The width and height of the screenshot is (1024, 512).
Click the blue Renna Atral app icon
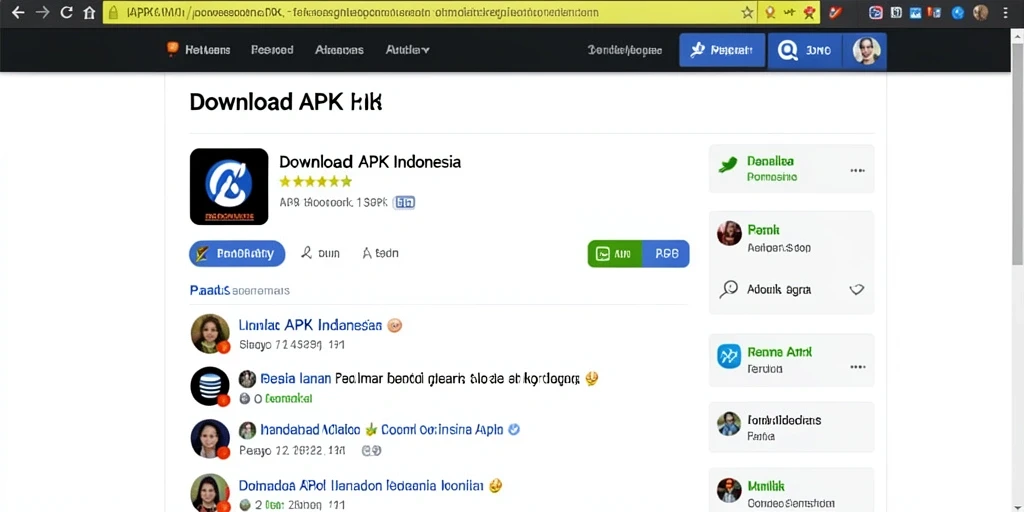pos(729,356)
